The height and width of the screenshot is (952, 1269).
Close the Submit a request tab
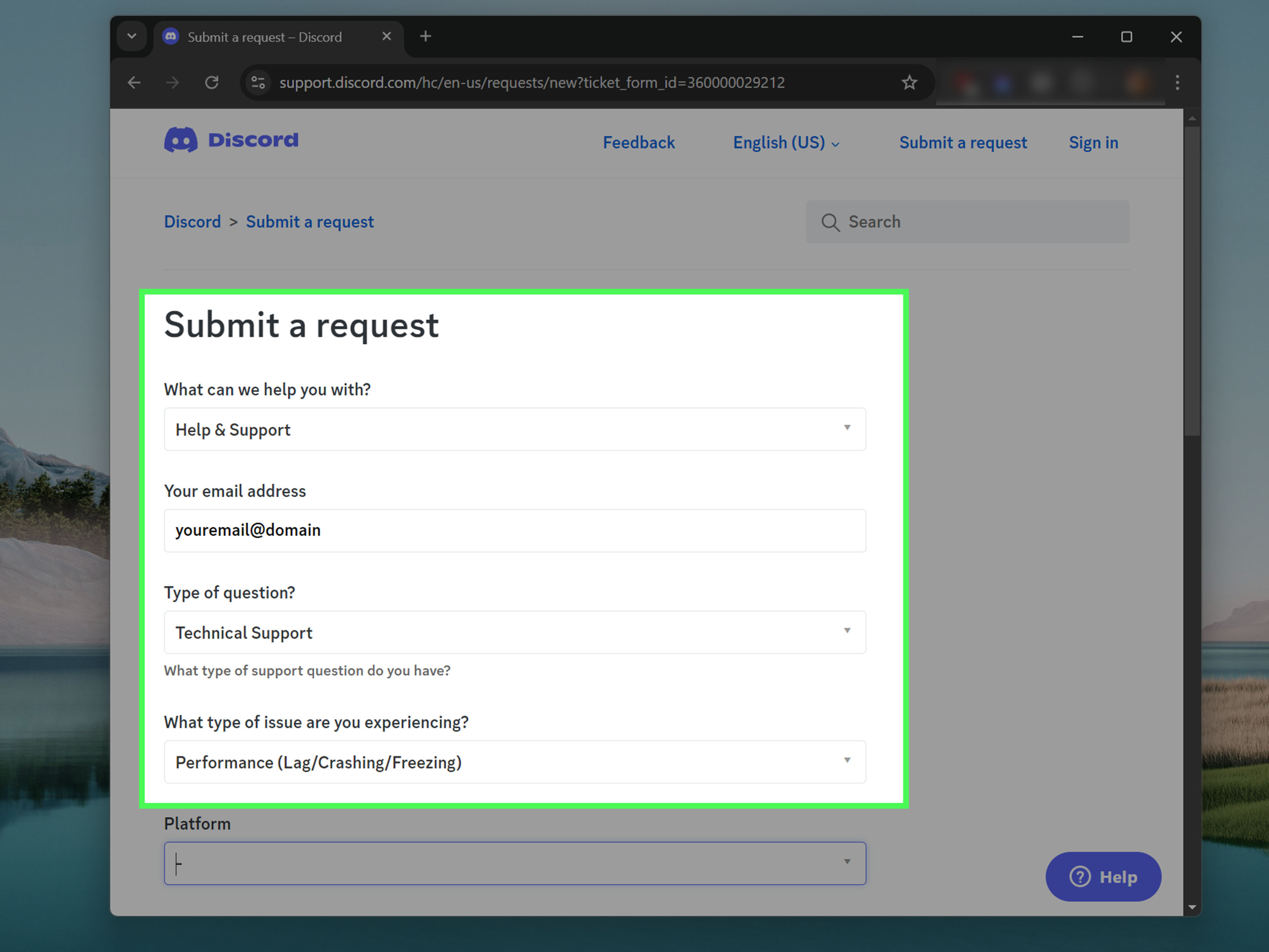(387, 37)
